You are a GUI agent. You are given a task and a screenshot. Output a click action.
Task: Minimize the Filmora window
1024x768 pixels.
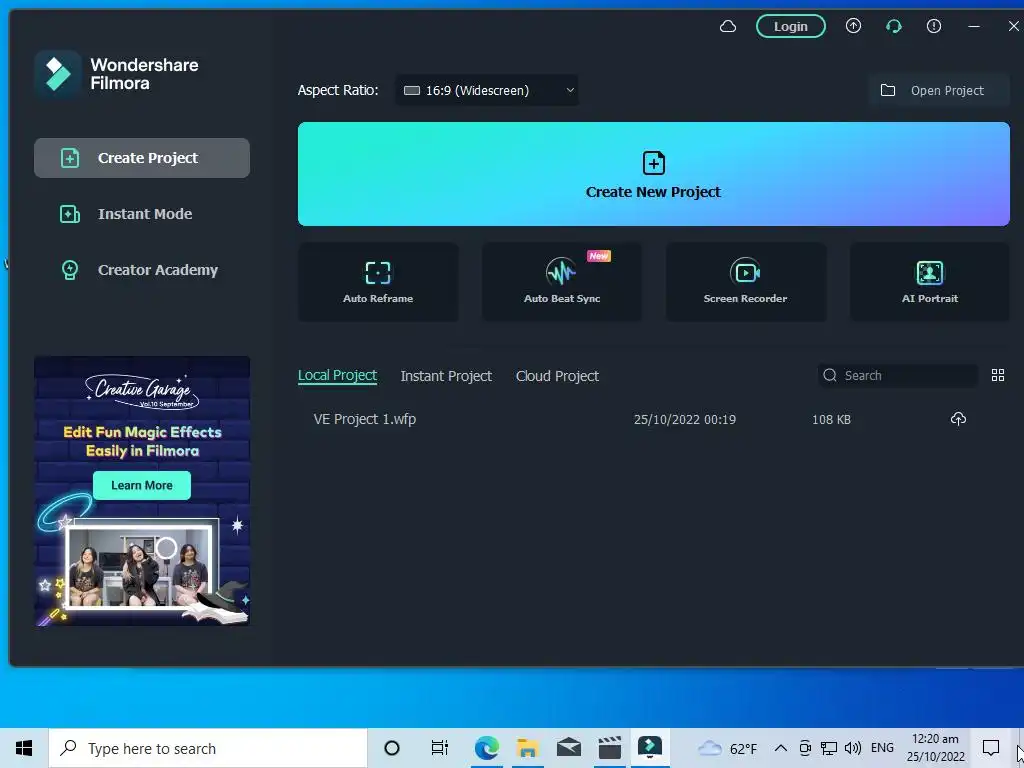tap(974, 26)
